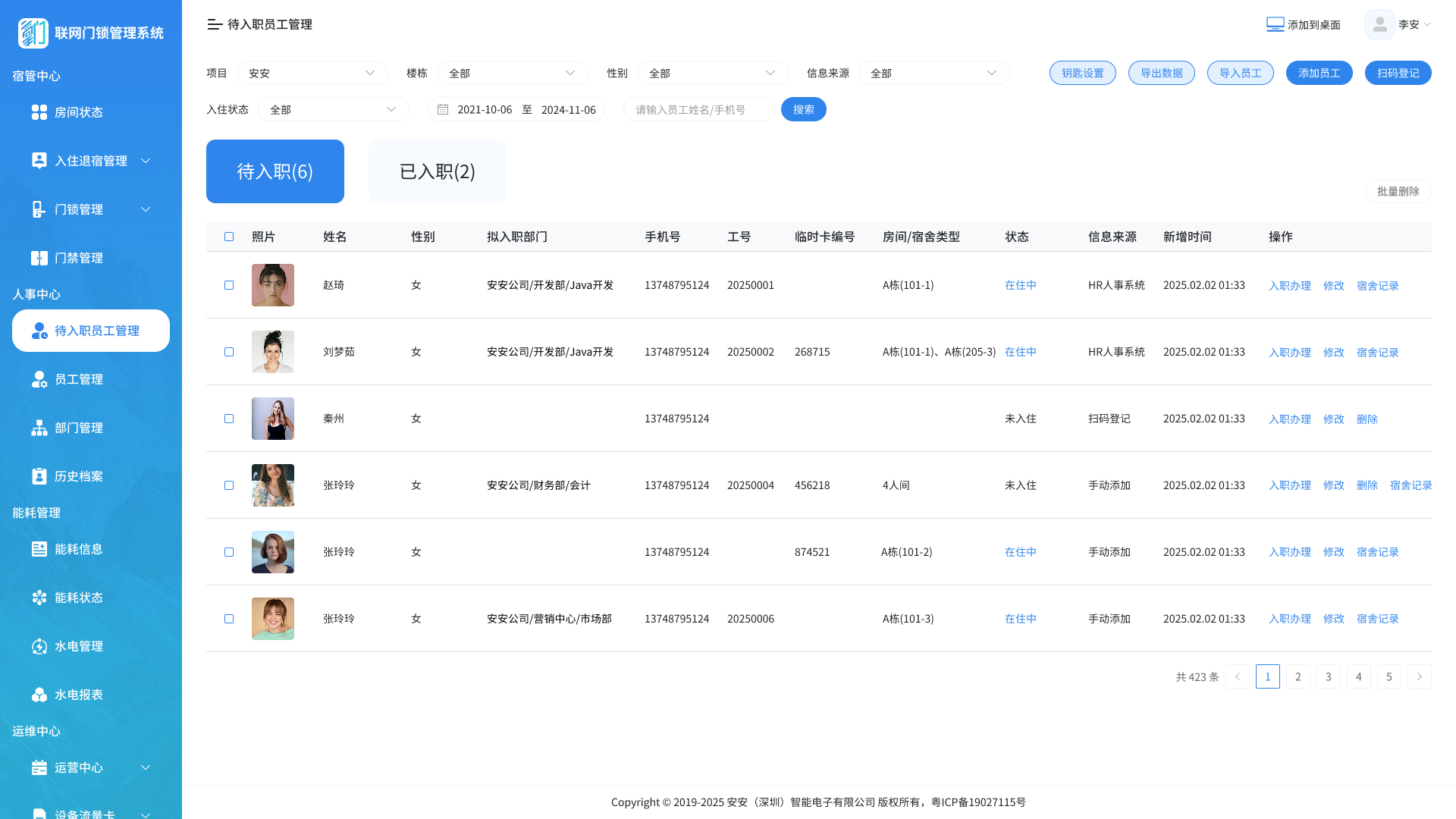Viewport: 1456px width, 819px height.
Task: Check the checkbox for 赵琦 row
Action: 229,285
